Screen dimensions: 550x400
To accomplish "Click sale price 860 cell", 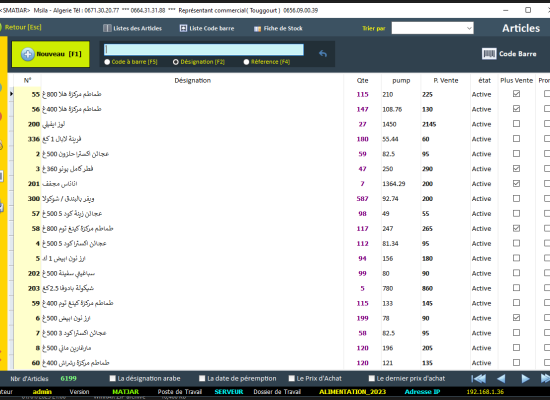I will [445, 288].
